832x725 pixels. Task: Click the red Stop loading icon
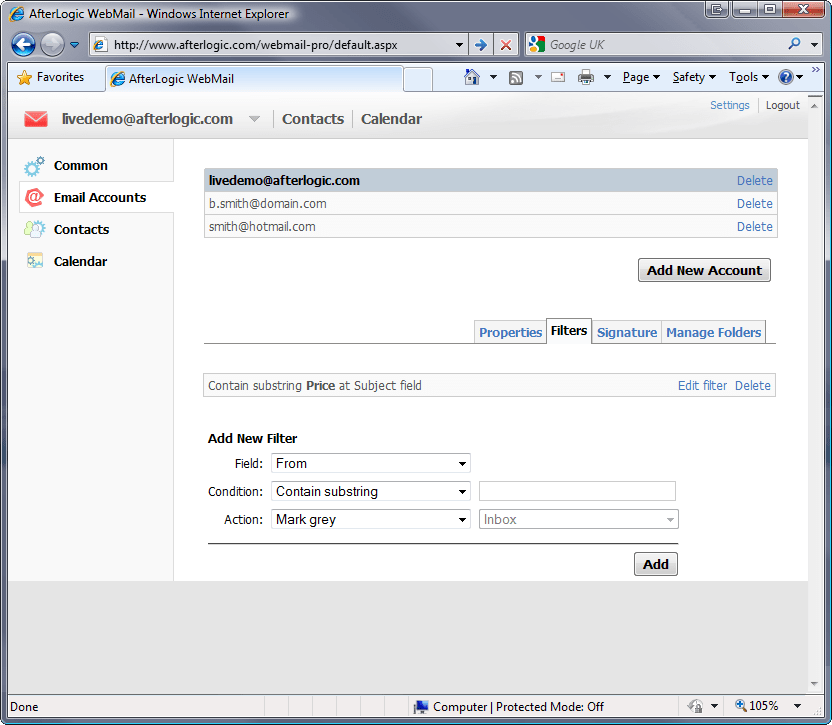point(505,44)
